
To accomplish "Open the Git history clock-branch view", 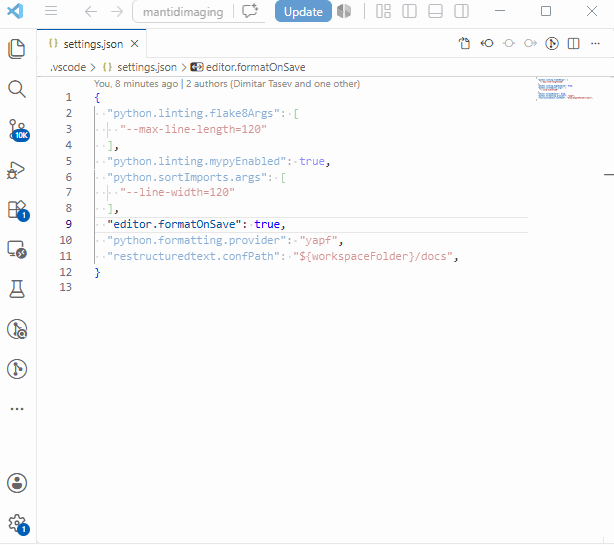I will 17,329.
